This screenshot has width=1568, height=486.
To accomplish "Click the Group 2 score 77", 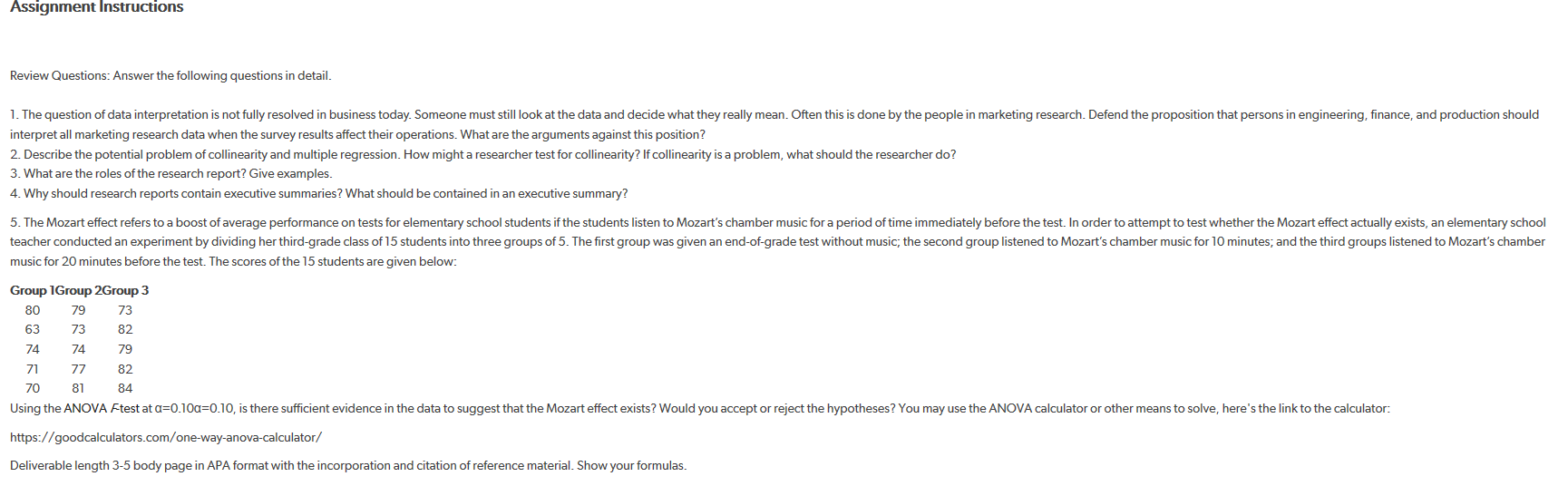I will coord(79,369).
